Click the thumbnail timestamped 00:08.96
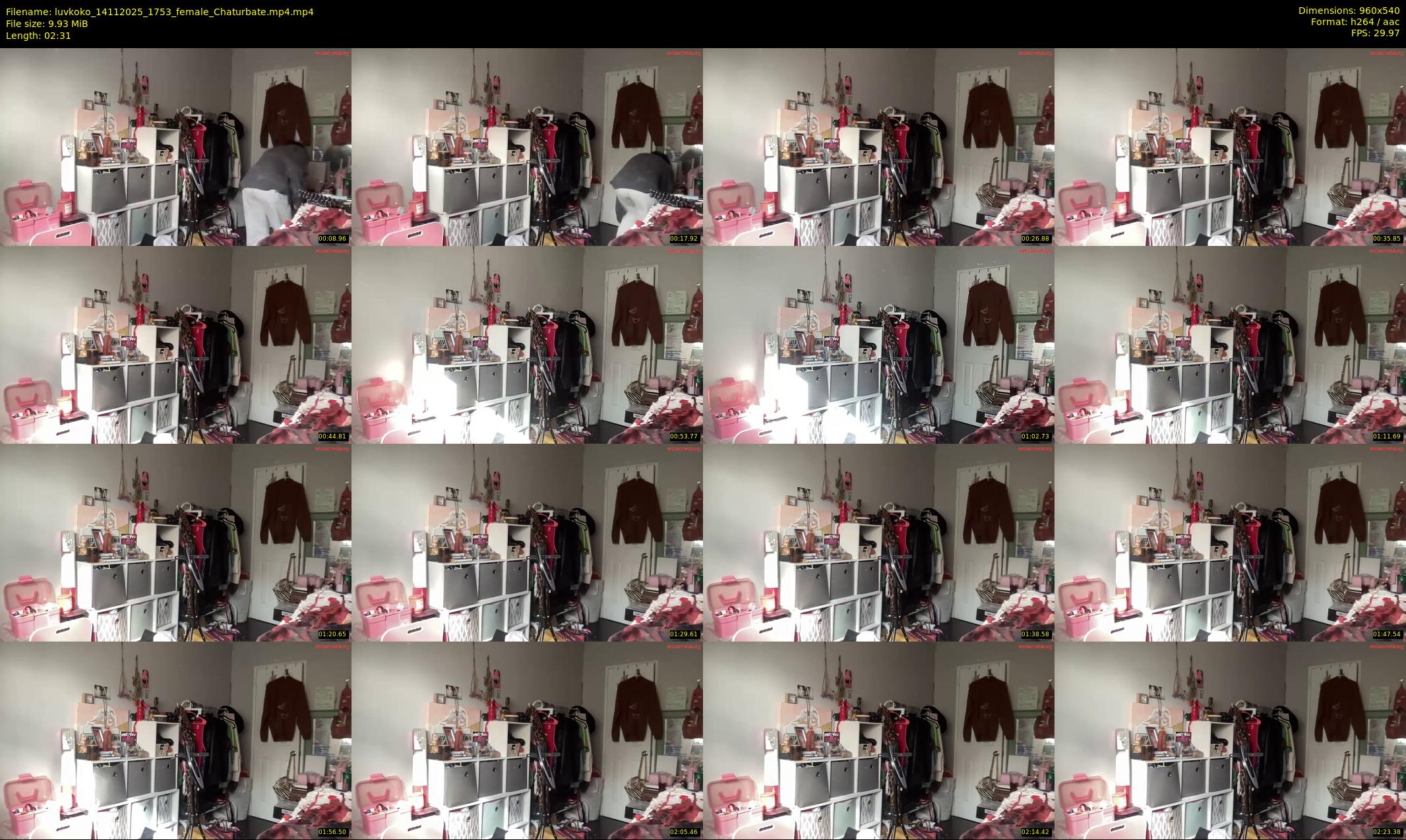Image resolution: width=1406 pixels, height=840 pixels. [175, 146]
